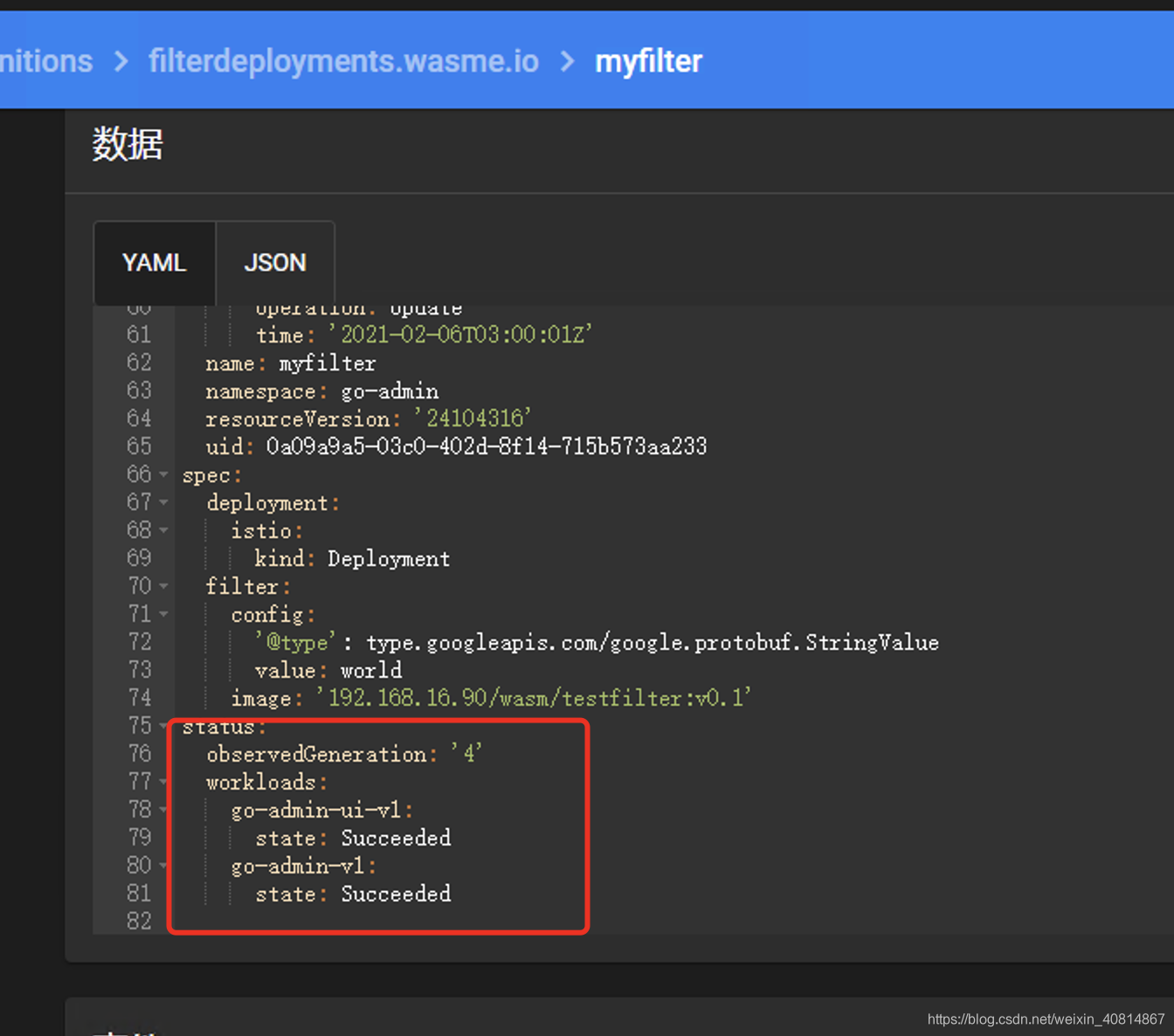1174x1036 pixels.
Task: Click resourceVersion value '24104316'
Action: 473,418
